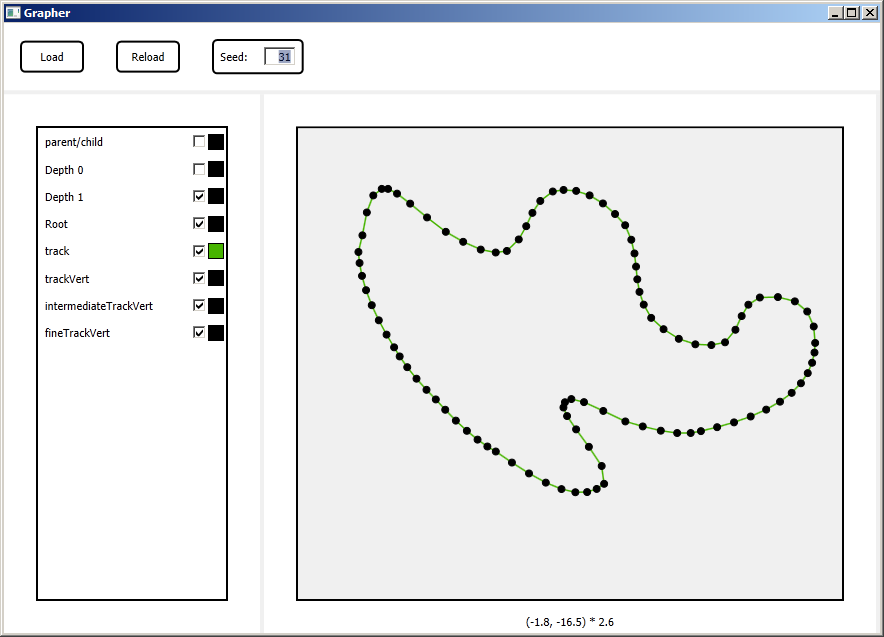Pick the Depth 0 color swatch
Screen dimensions: 884x637
(x=216, y=170)
